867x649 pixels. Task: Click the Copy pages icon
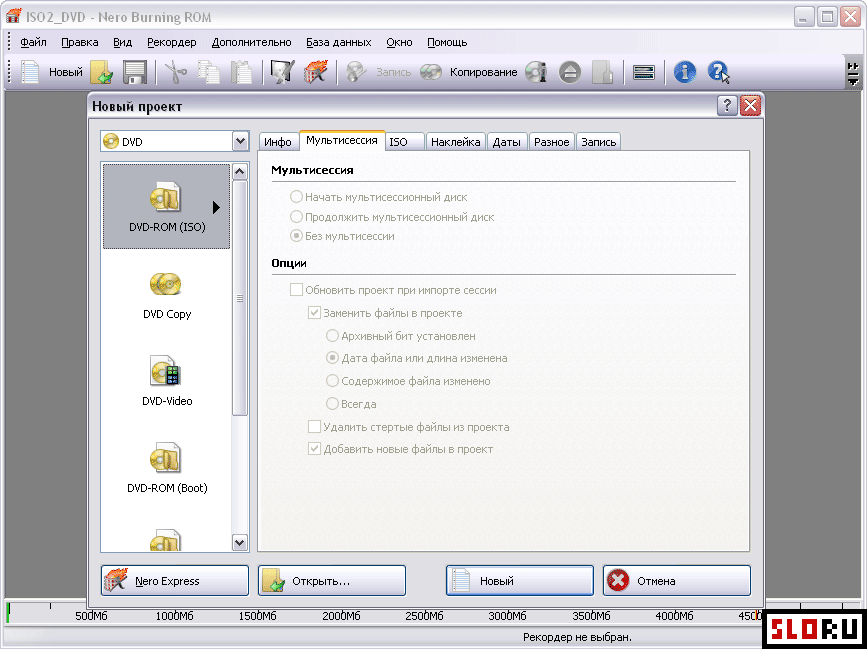(x=209, y=72)
